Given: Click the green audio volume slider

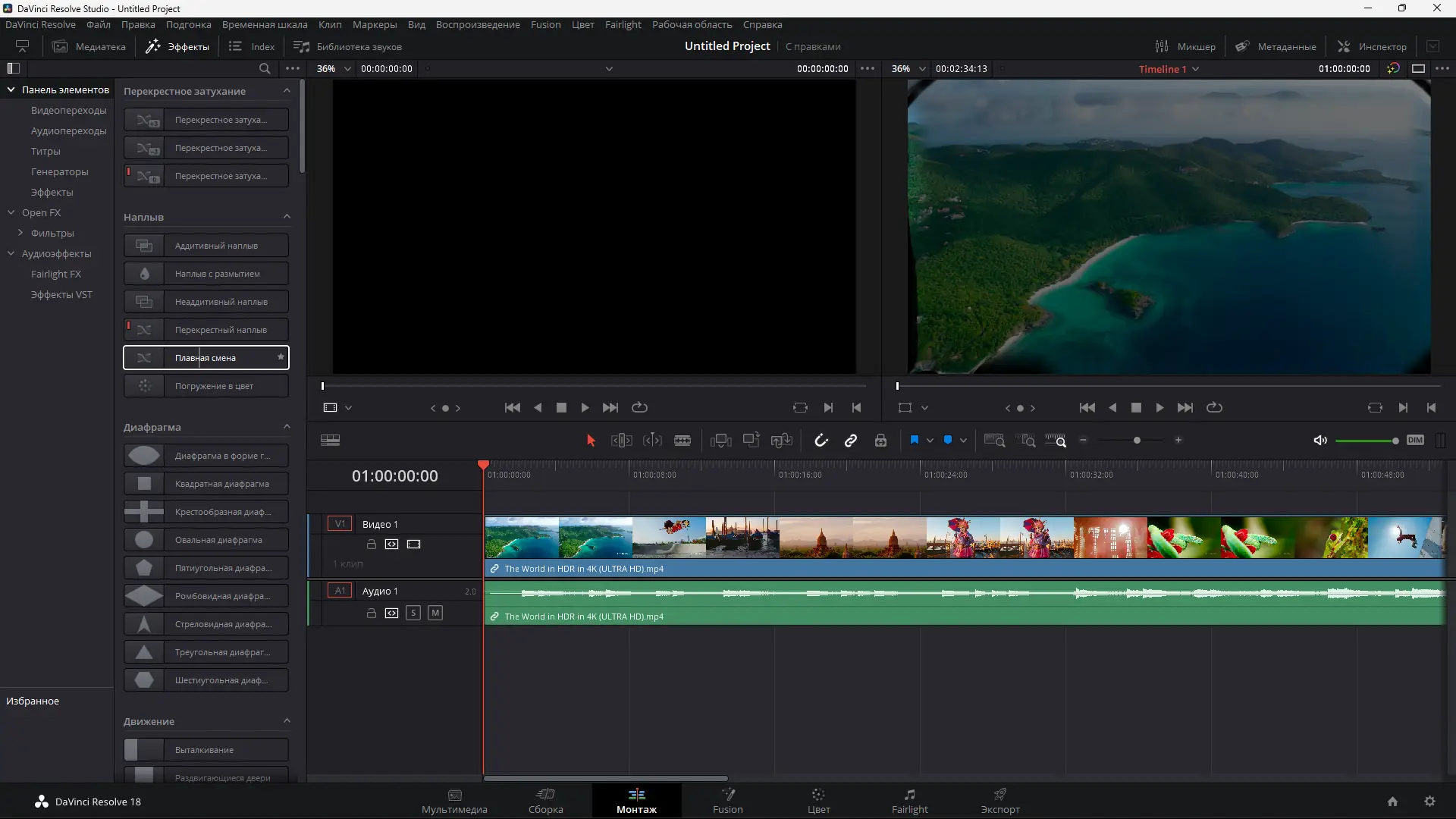Looking at the screenshot, I should tap(1365, 441).
